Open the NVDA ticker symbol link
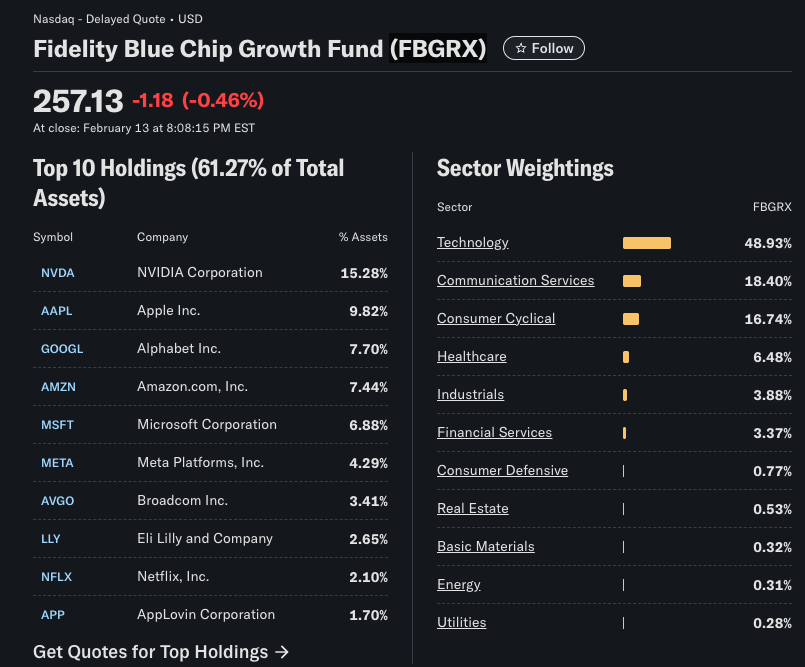 (57, 273)
